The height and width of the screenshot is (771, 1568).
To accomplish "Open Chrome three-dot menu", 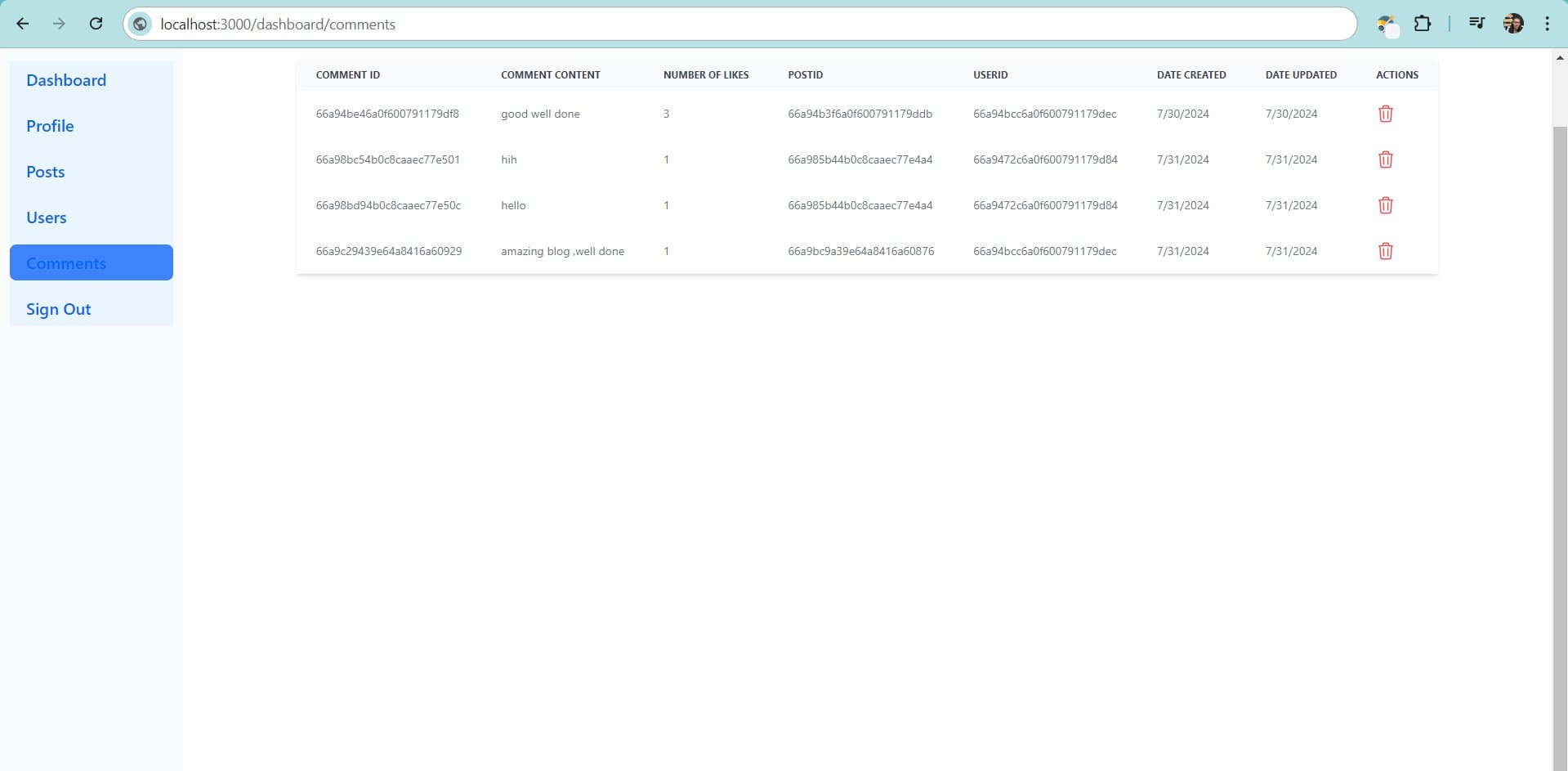I will click(x=1547, y=24).
